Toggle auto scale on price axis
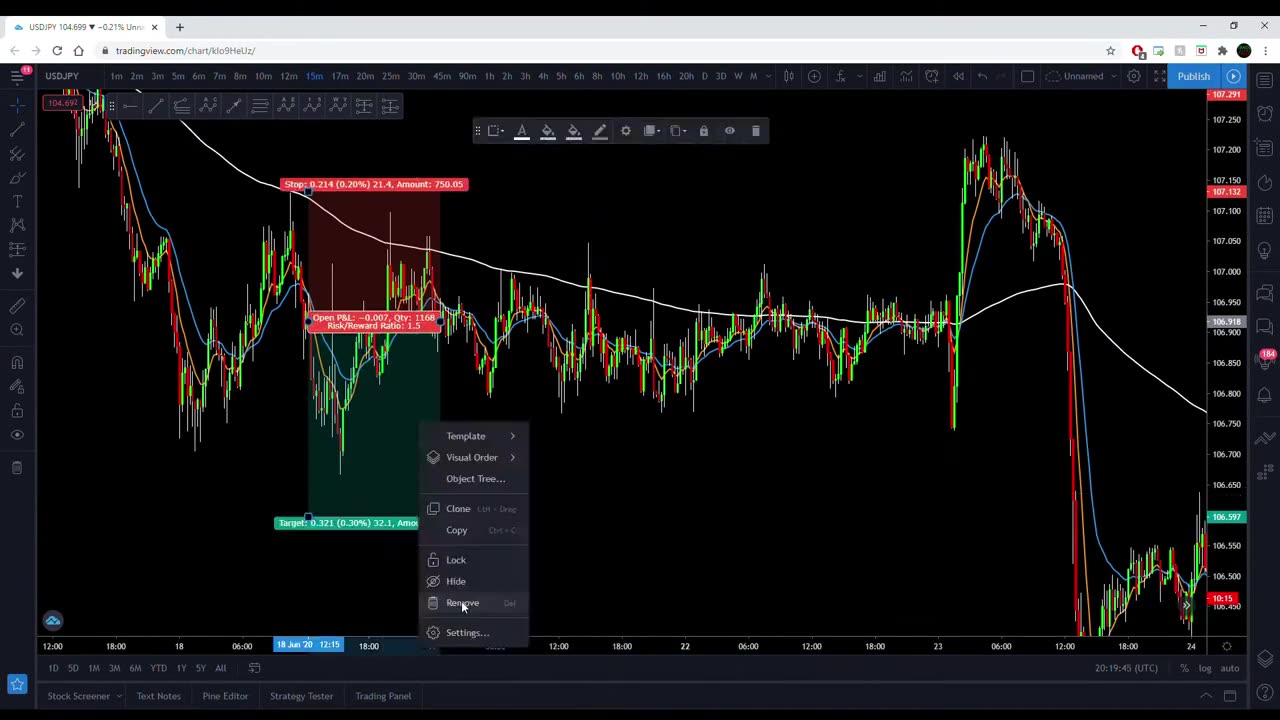 tap(1230, 668)
